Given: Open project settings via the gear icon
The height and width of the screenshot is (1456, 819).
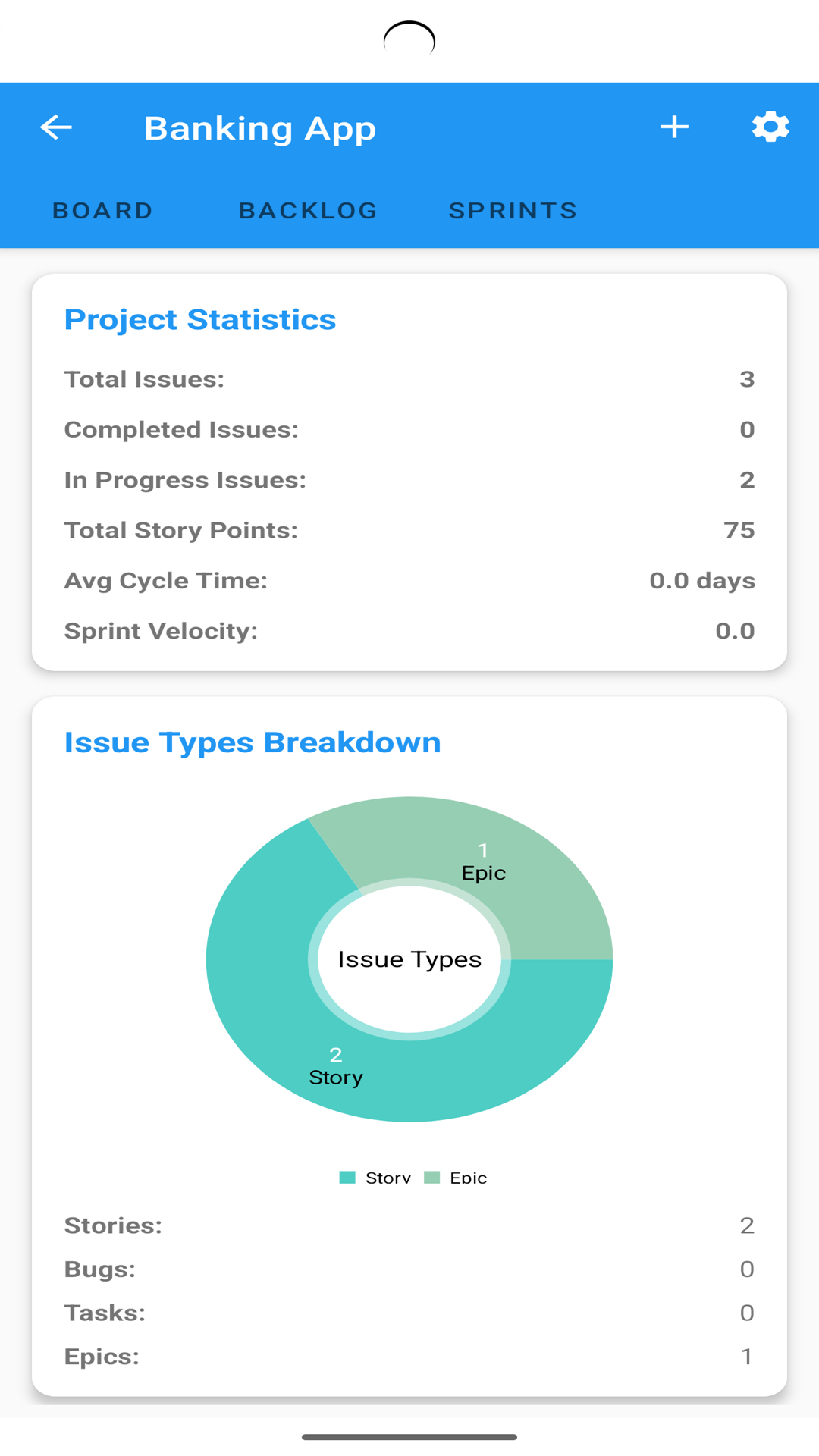Looking at the screenshot, I should click(x=770, y=127).
